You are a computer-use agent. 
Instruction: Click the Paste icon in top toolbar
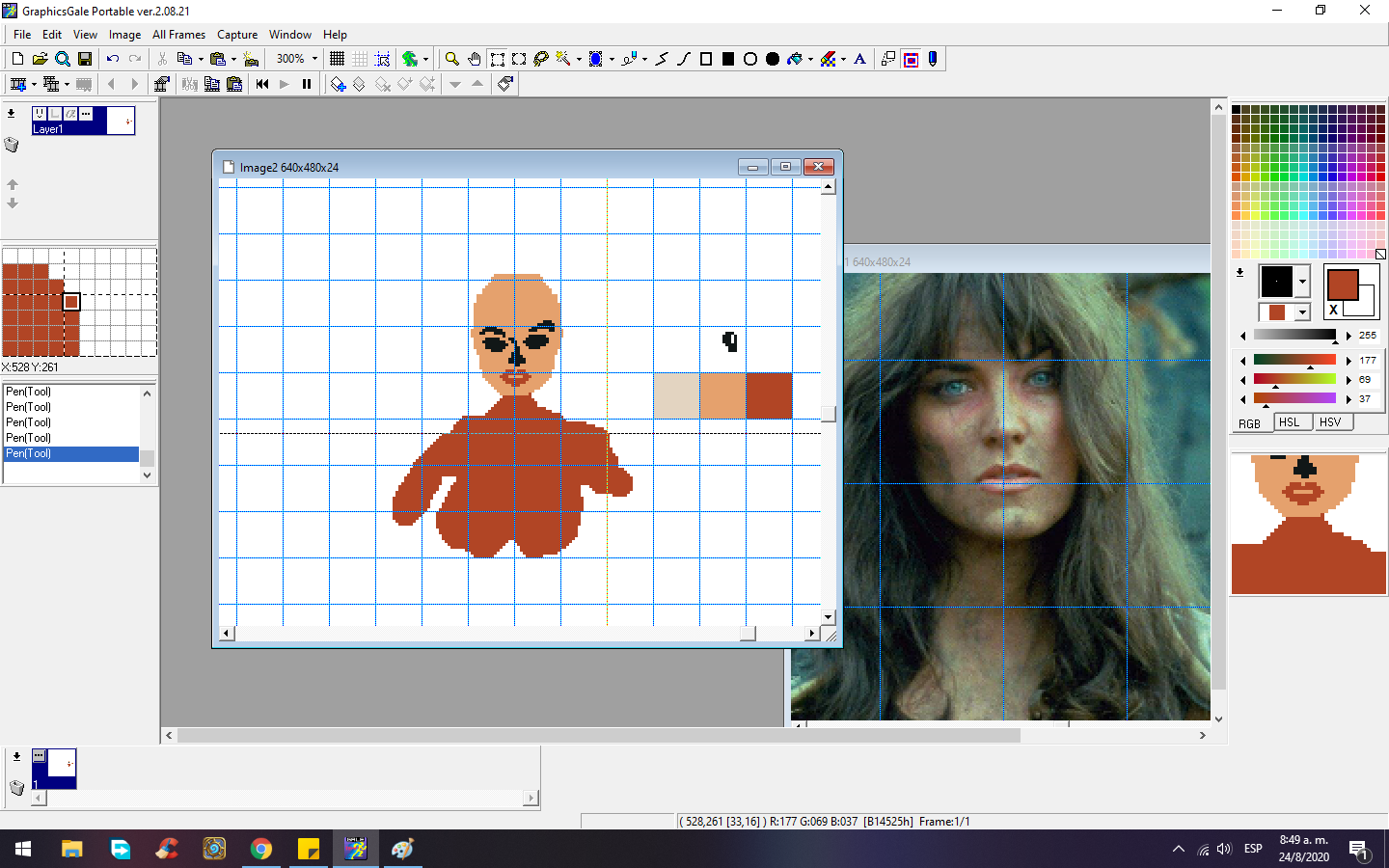click(218, 59)
